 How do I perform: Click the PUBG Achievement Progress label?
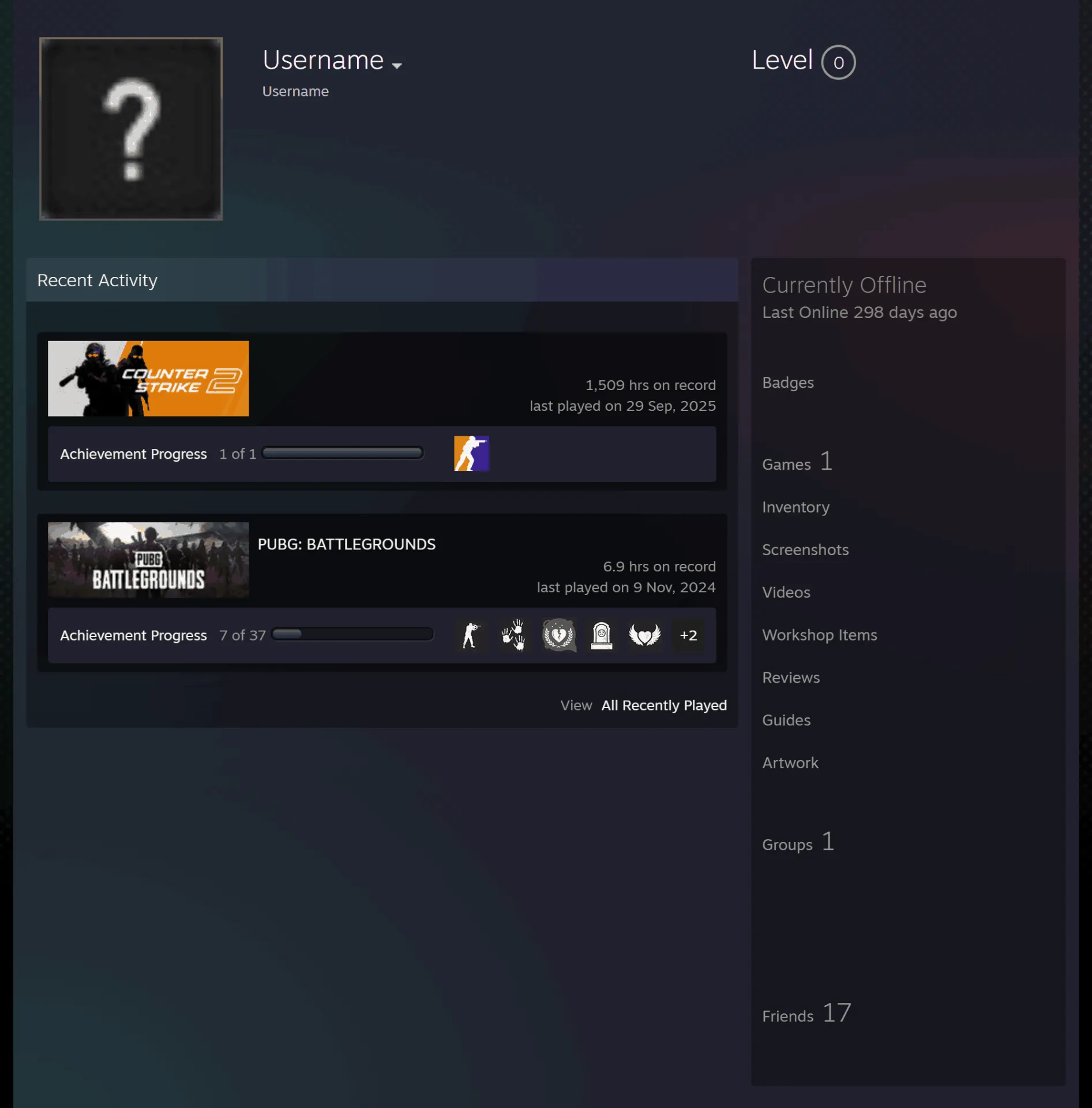[133, 635]
